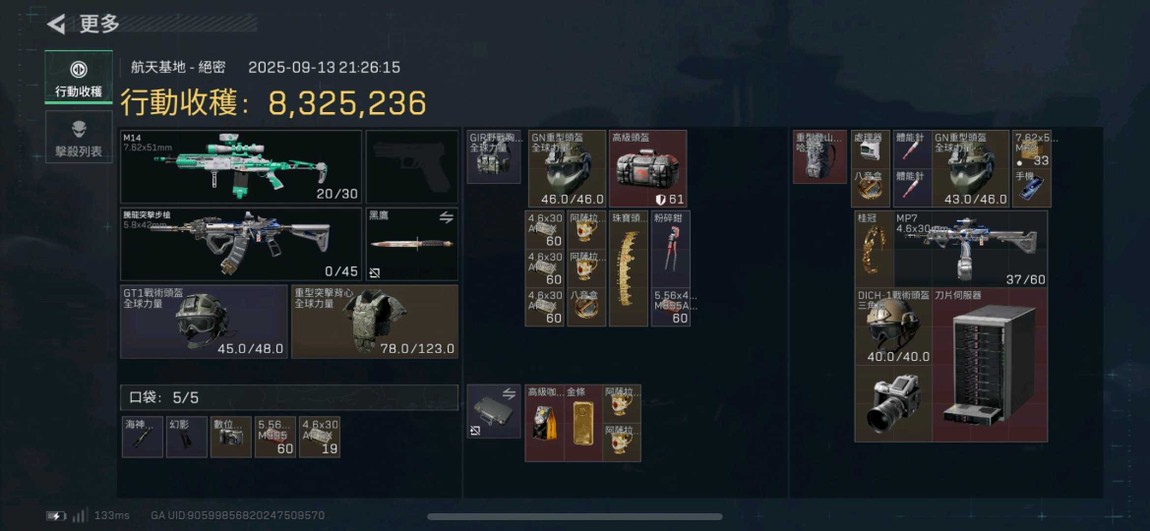Tap the swap arrows on safe box

click(x=509, y=394)
